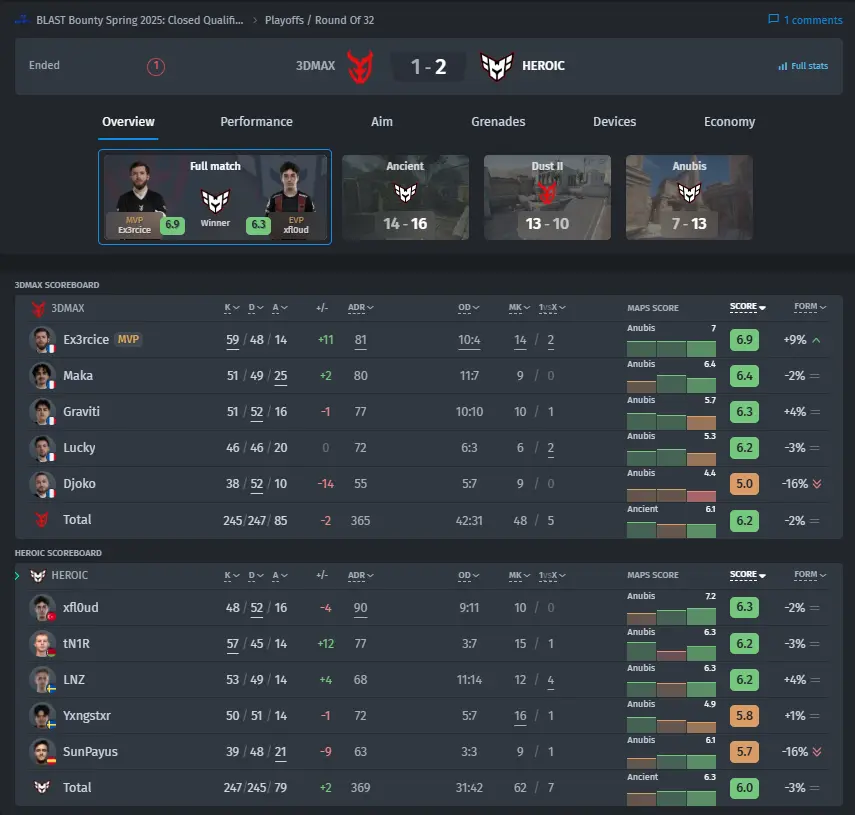Open the Aim tab

[x=382, y=122]
